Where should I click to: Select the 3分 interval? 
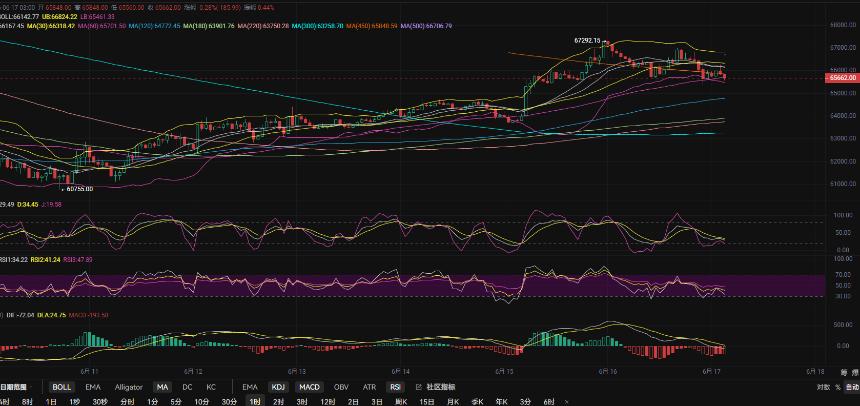[x=525, y=402]
